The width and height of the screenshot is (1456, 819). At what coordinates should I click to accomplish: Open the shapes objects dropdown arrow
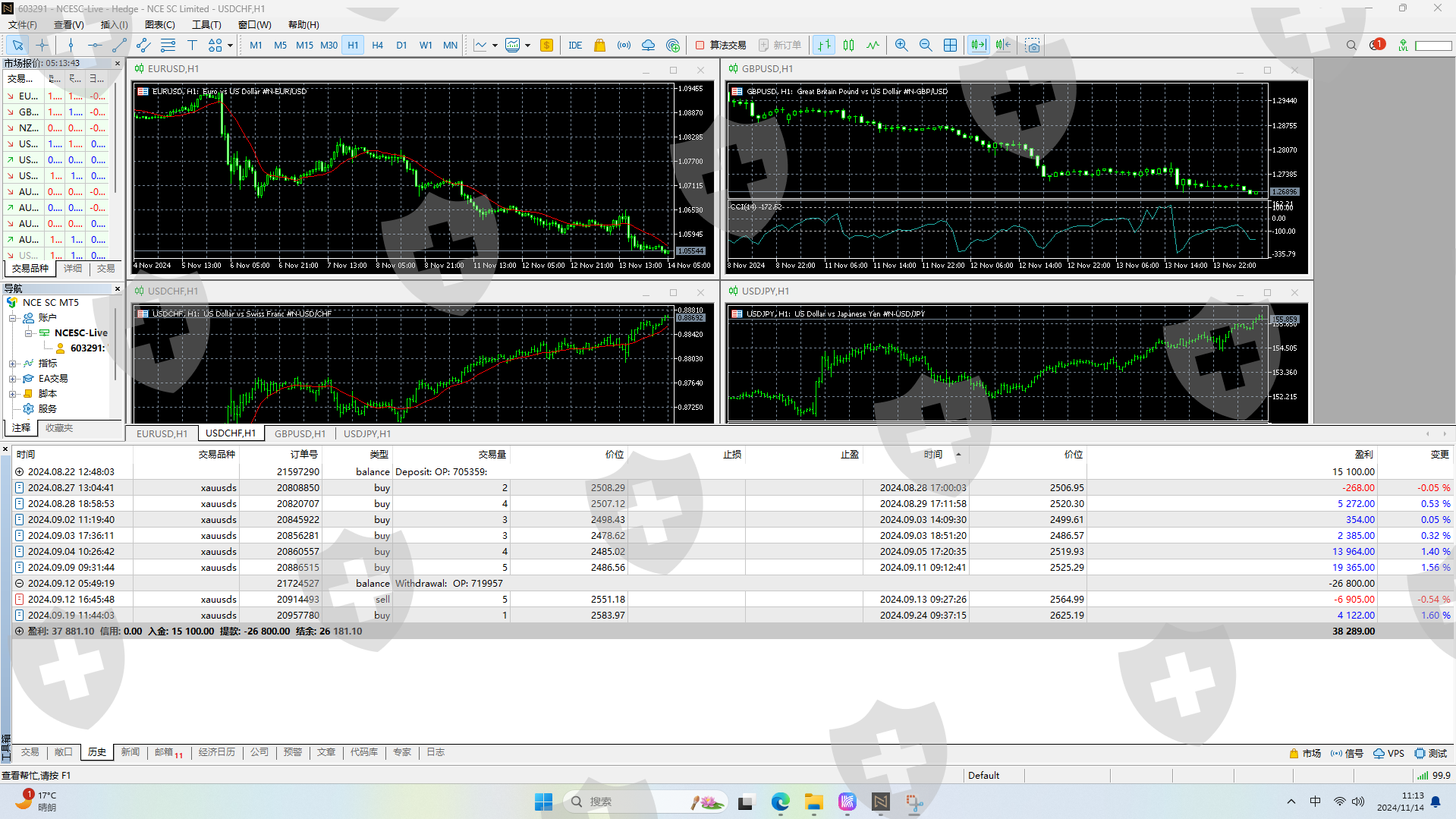[231, 46]
